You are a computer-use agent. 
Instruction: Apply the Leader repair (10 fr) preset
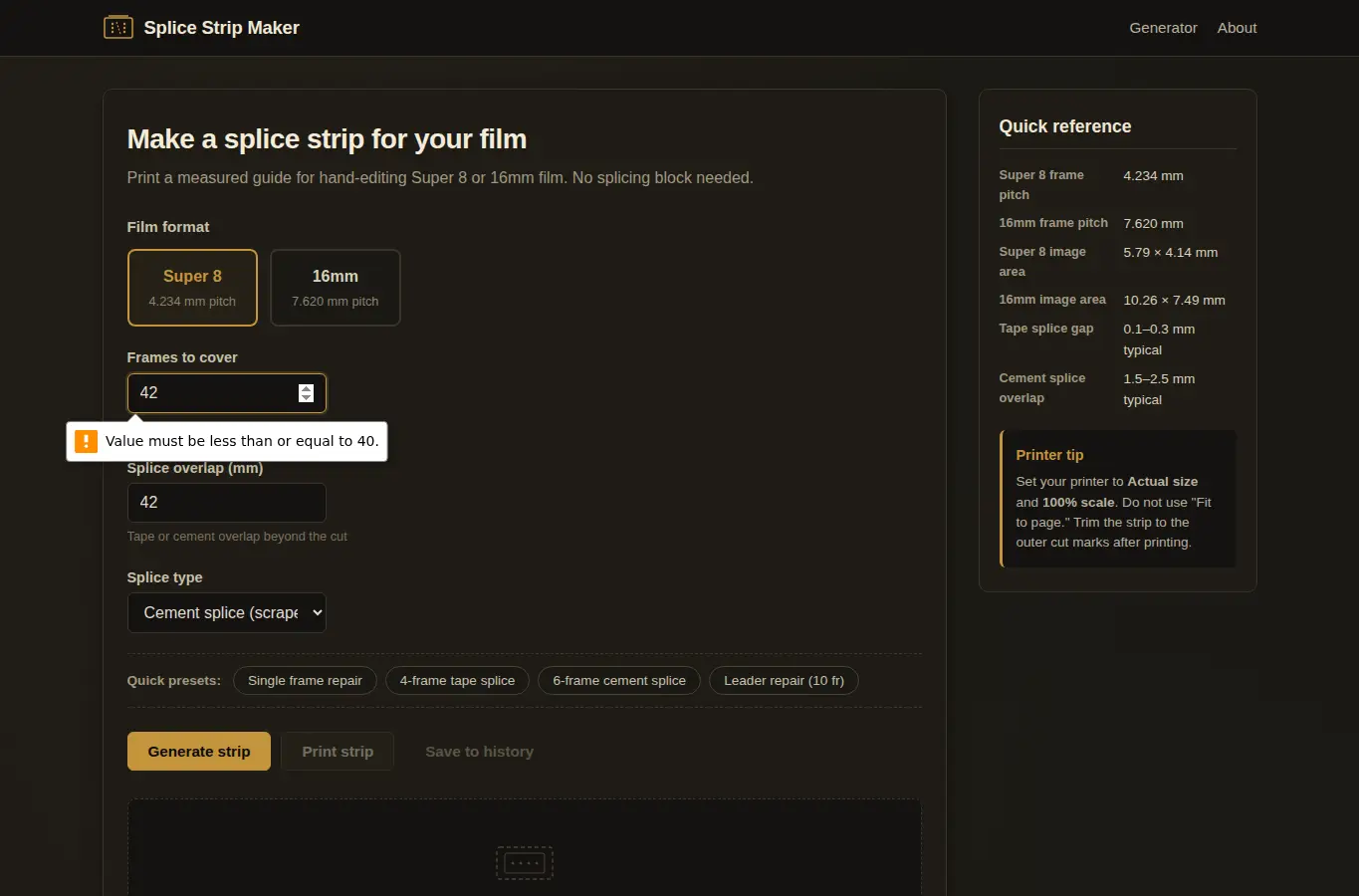click(784, 681)
